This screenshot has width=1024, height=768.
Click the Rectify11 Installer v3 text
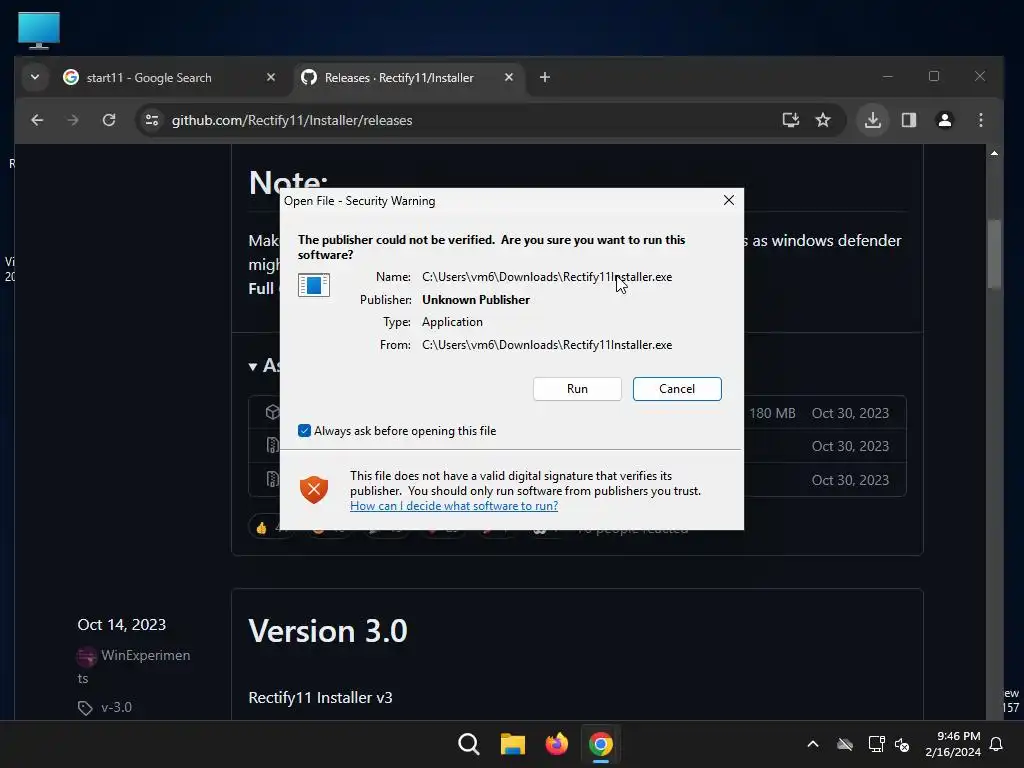[x=320, y=697]
